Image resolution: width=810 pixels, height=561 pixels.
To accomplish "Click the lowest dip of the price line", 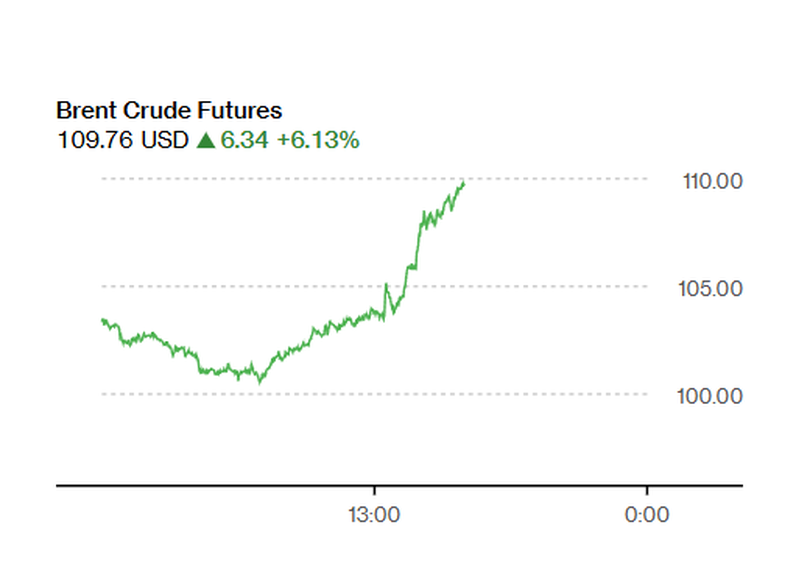I will (x=260, y=382).
